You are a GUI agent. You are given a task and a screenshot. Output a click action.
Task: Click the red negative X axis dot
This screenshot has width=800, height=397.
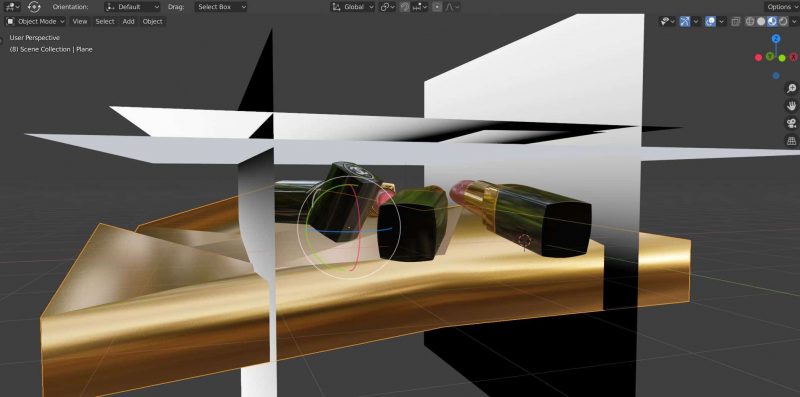click(758, 58)
